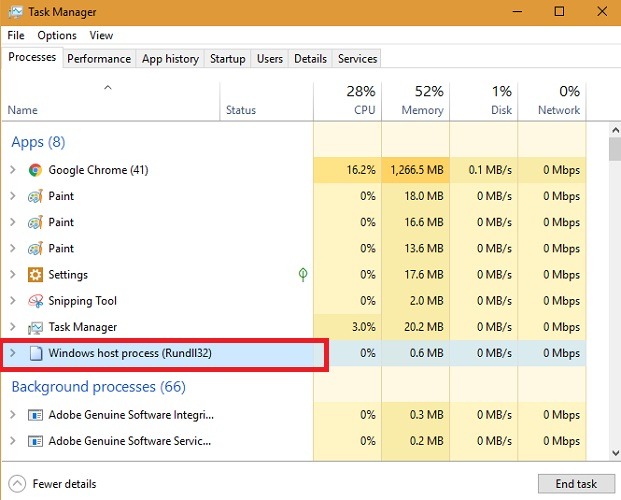Click the Windows host process Rundll32 file icon
Screen dimensions: 621x500
tap(36, 353)
